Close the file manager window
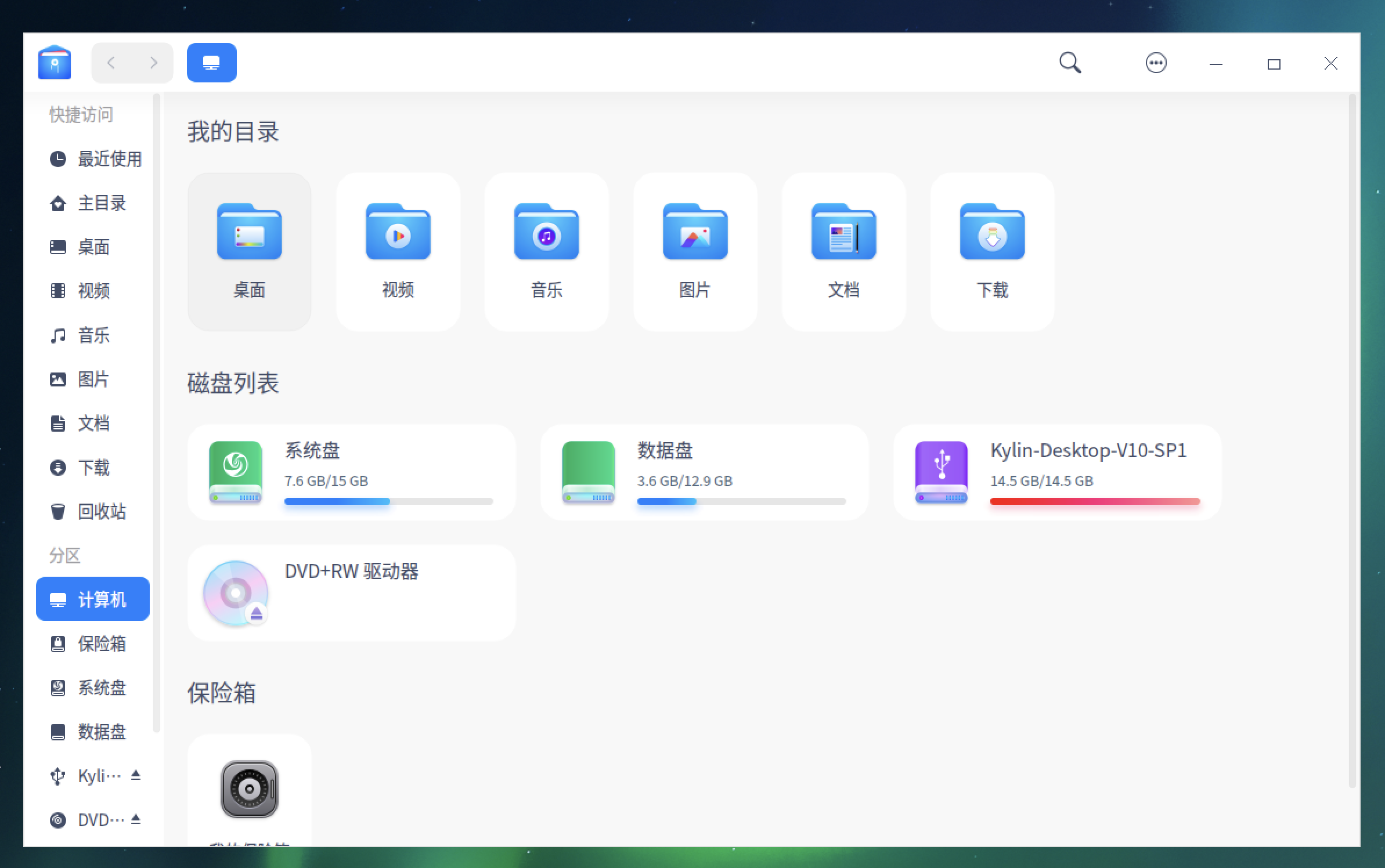This screenshot has width=1385, height=868. pos(1330,64)
